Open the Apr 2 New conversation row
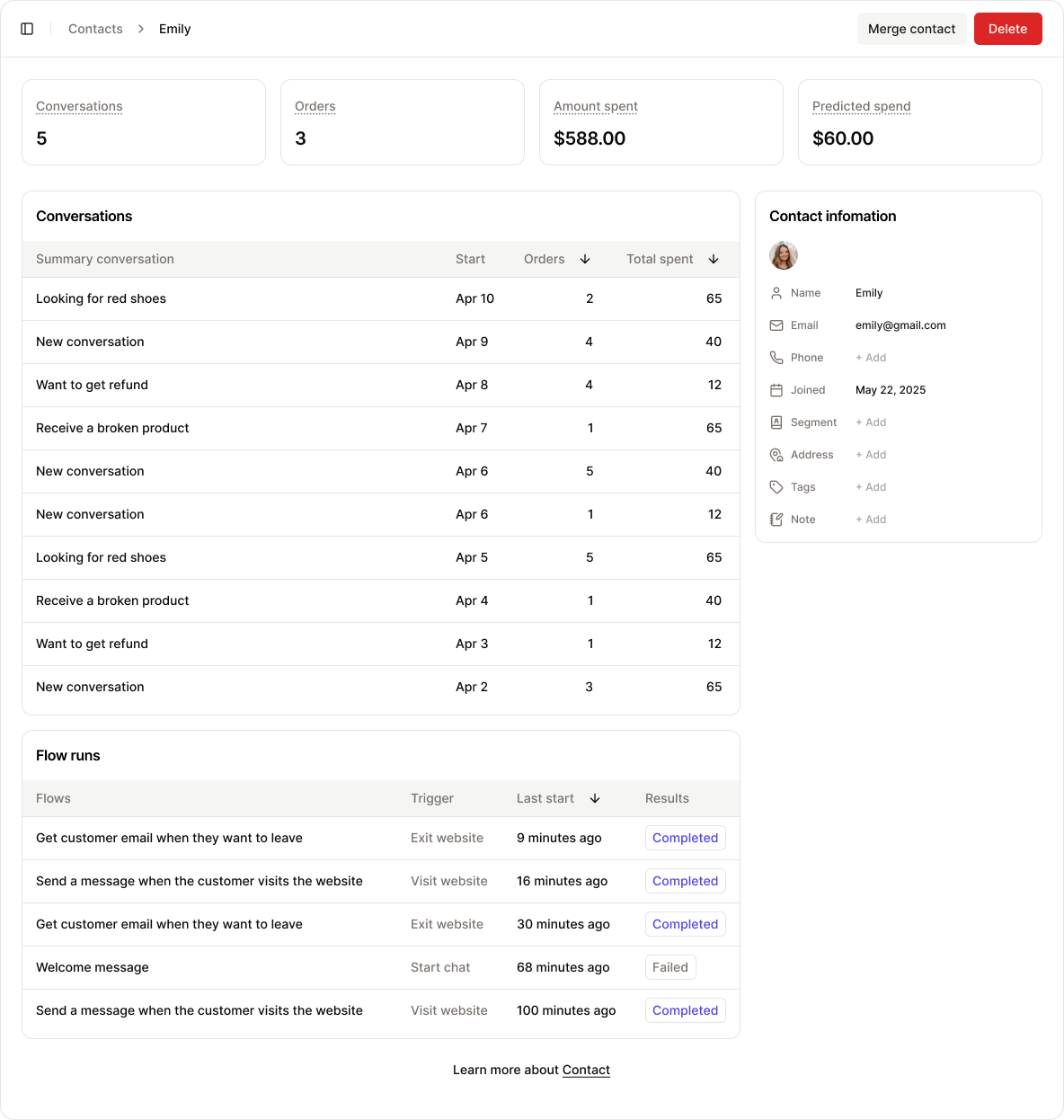 tap(381, 687)
